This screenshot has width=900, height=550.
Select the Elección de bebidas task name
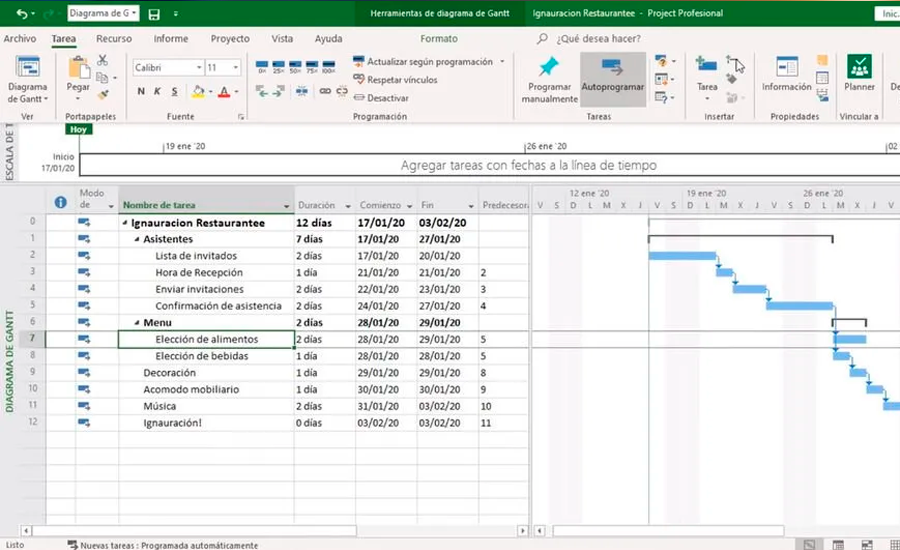pos(201,356)
